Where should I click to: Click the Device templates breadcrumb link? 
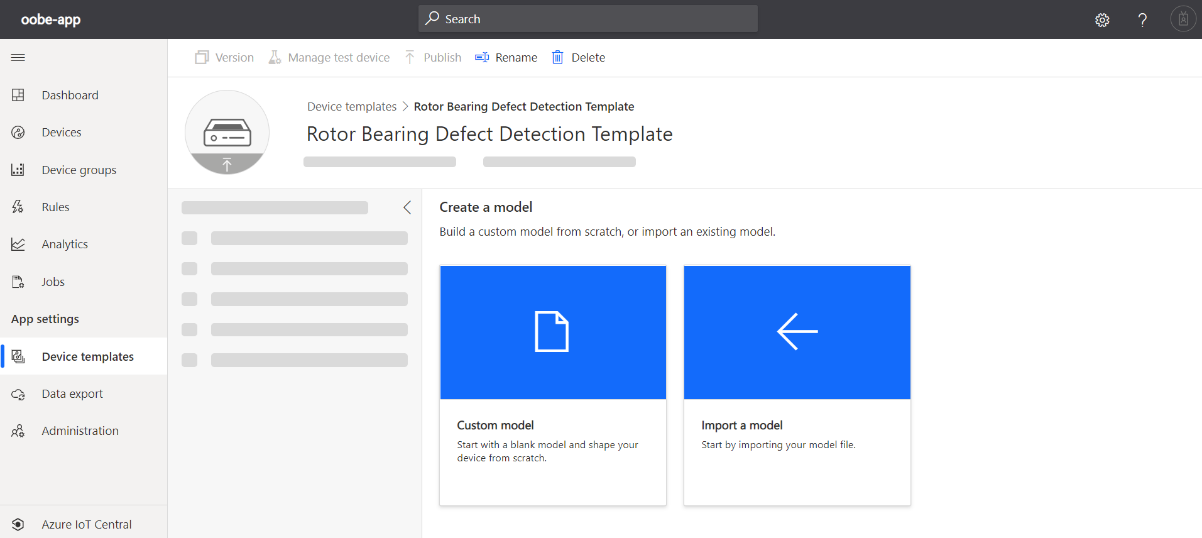[x=352, y=106]
